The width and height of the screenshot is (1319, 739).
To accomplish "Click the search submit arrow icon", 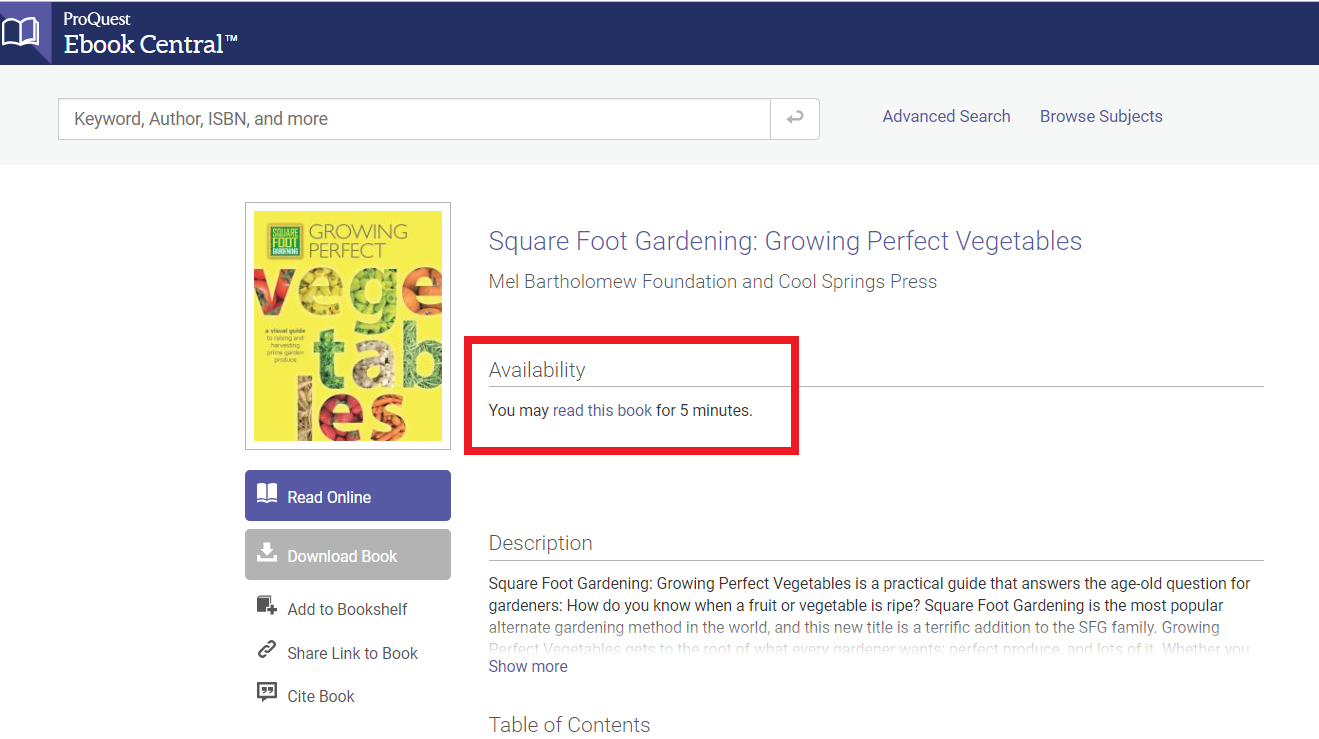I will [795, 119].
